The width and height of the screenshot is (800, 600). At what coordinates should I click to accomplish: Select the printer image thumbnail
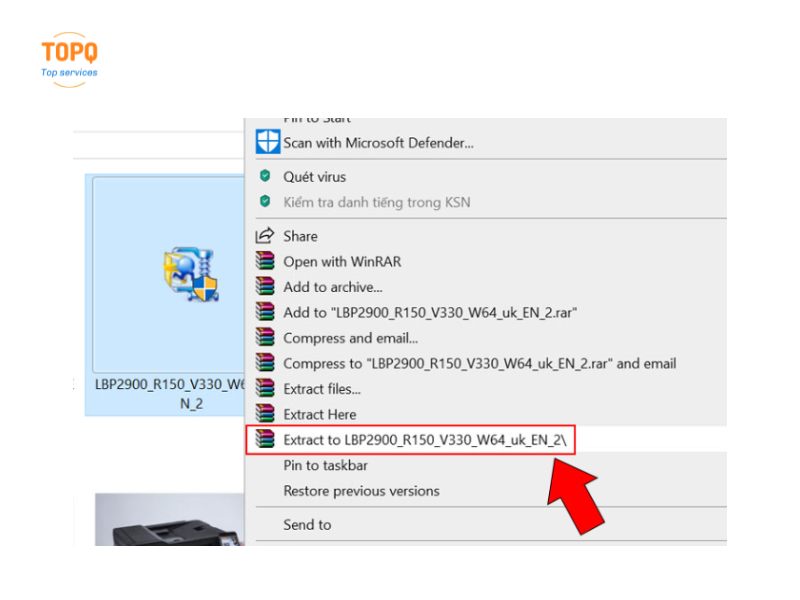[x=170, y=519]
